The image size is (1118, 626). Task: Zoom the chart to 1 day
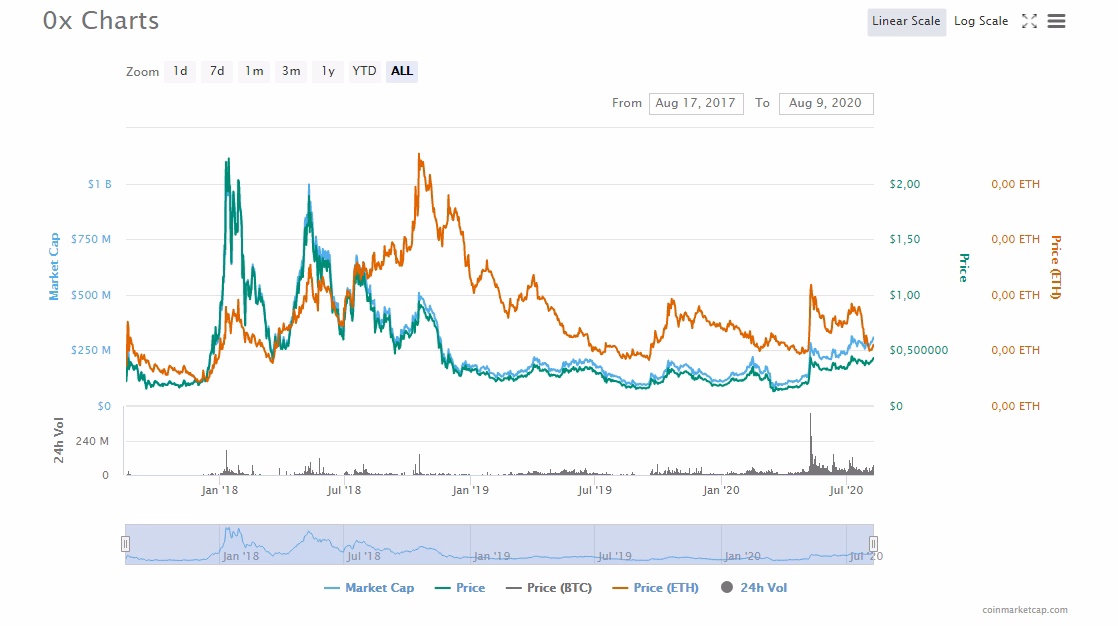click(180, 71)
